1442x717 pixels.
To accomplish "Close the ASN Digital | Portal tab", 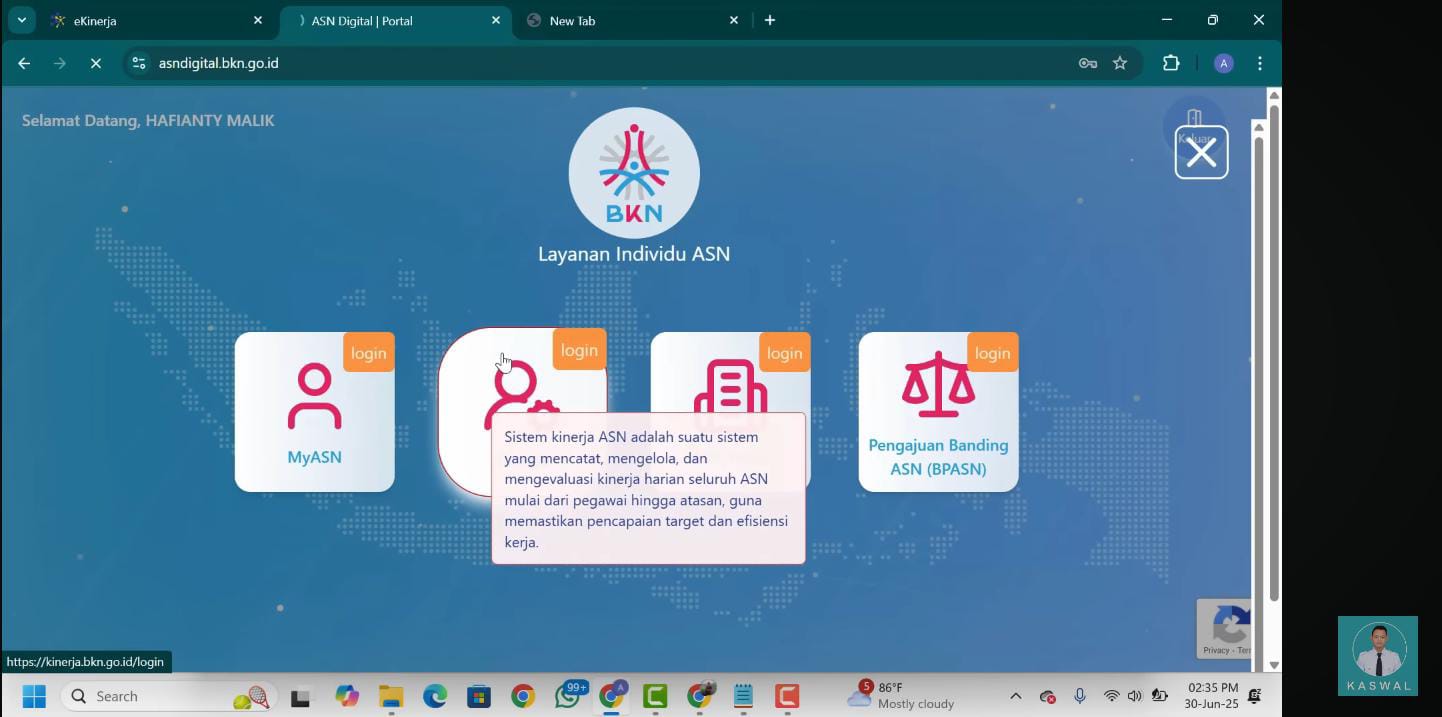I will [x=496, y=20].
